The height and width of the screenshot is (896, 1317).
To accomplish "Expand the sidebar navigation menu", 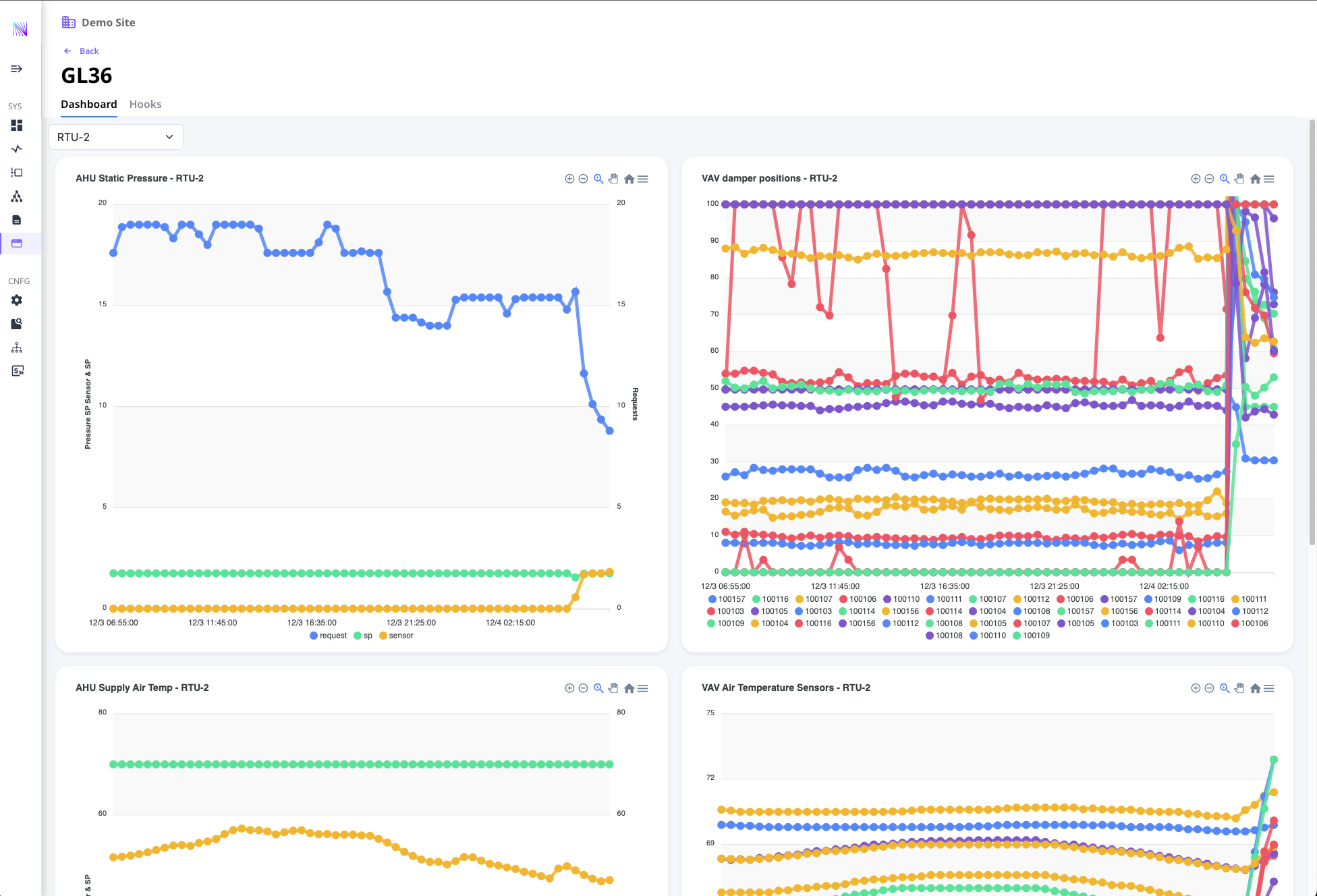I will tap(17, 69).
